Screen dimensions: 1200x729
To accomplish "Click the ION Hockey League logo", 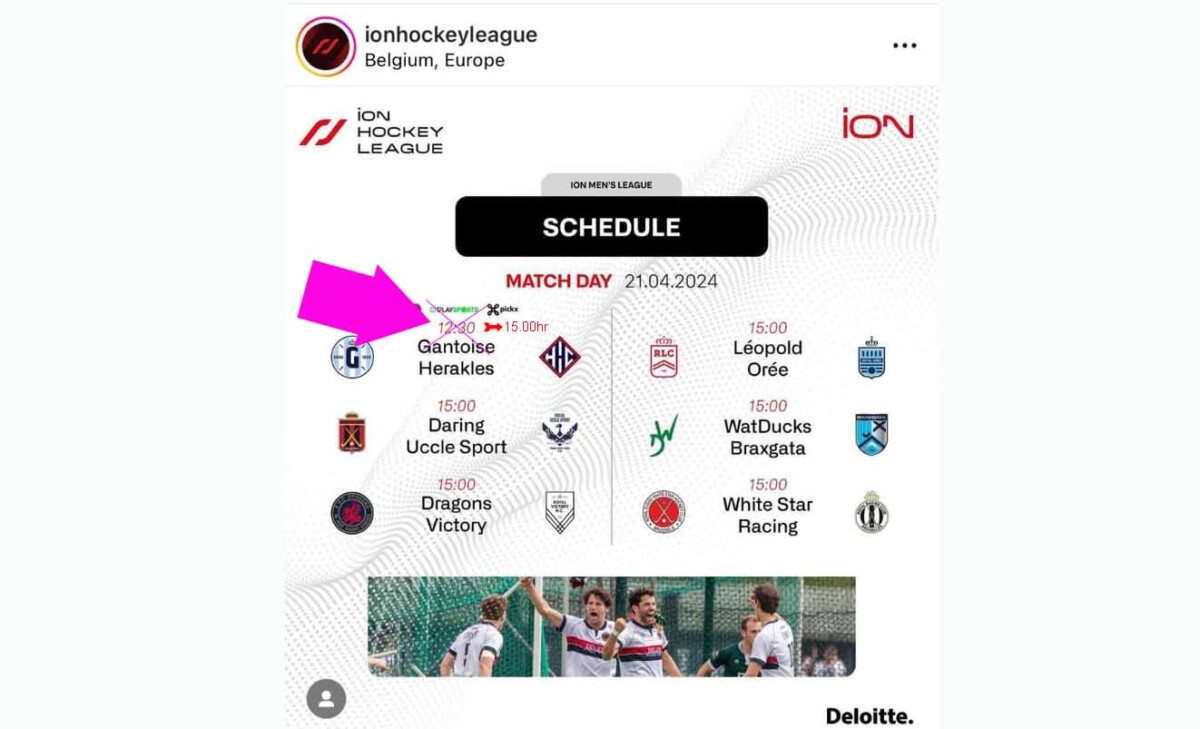I will tap(371, 132).
